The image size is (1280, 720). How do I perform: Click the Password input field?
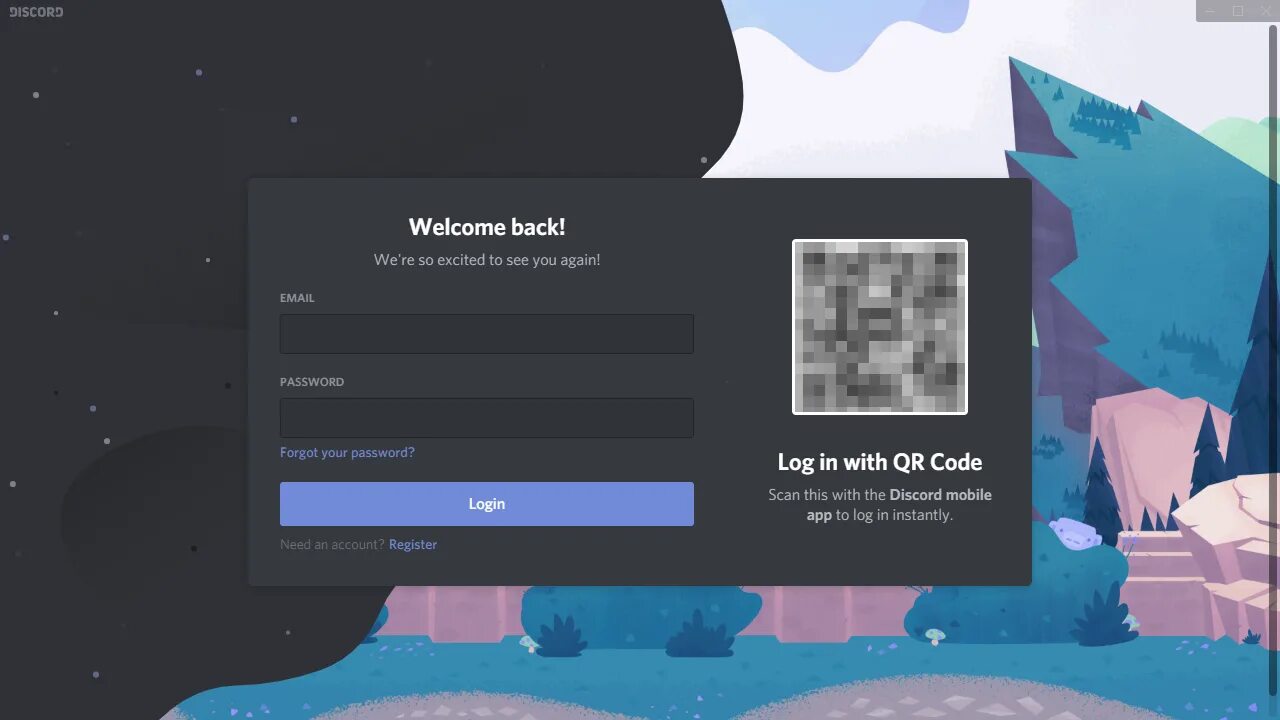coord(486,418)
